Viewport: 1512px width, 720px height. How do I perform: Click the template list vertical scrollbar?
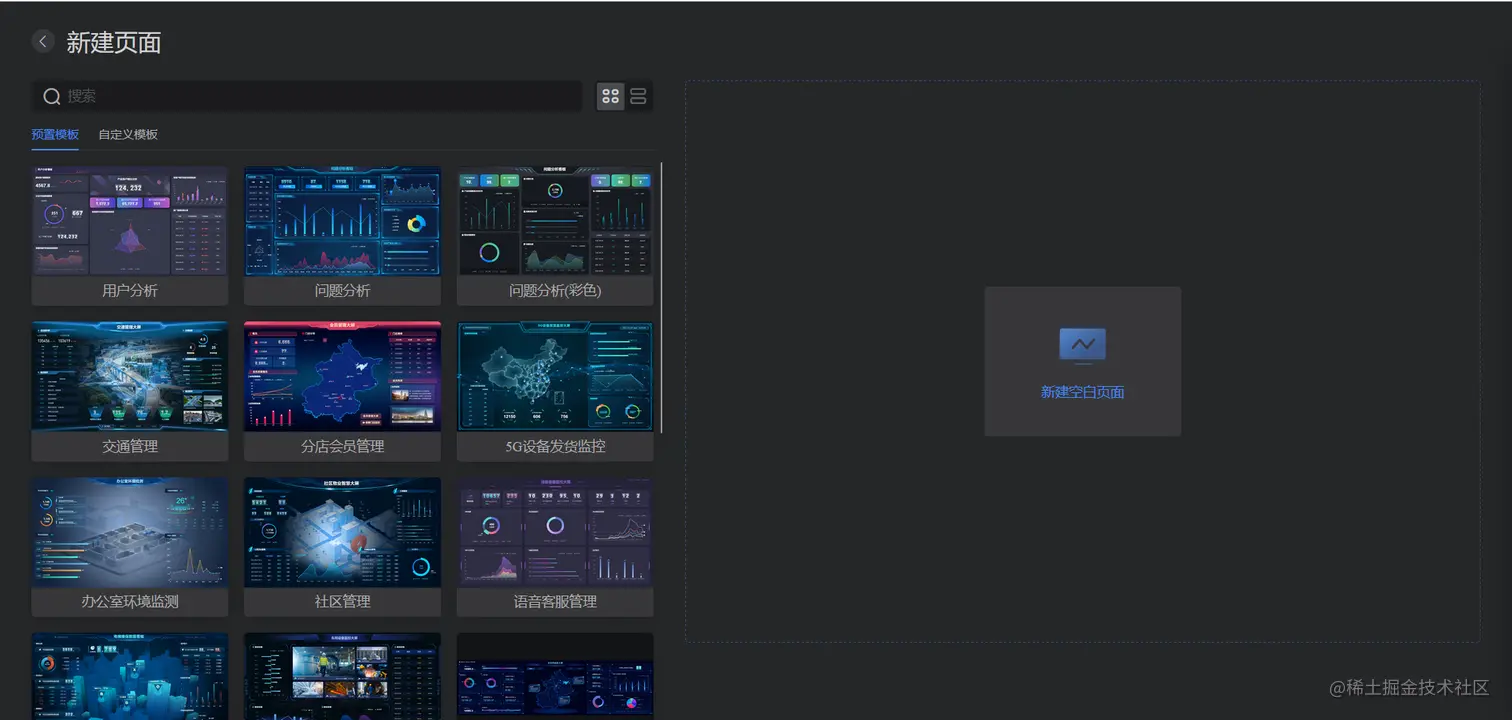(x=660, y=297)
